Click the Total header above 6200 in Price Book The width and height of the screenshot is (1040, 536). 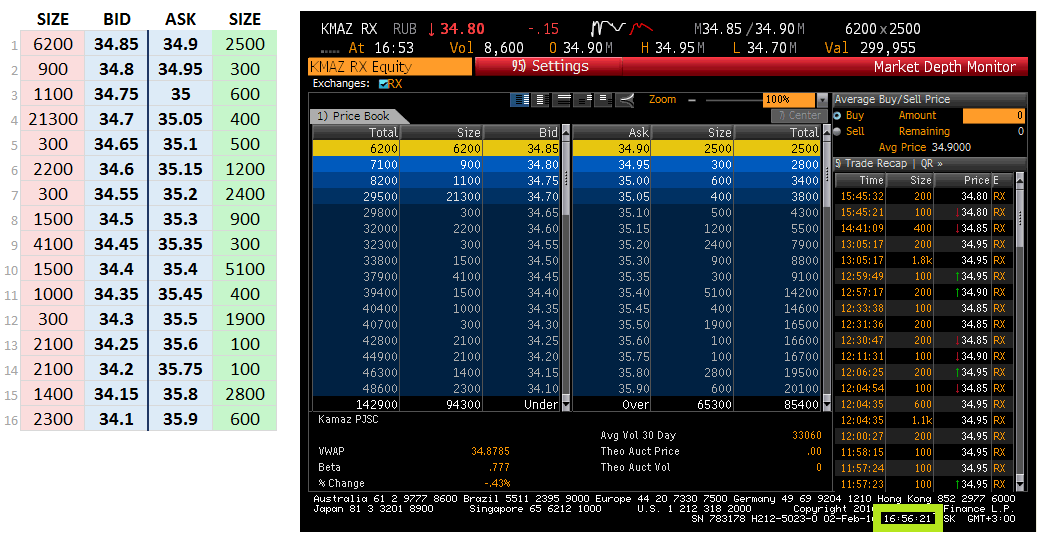[356, 133]
